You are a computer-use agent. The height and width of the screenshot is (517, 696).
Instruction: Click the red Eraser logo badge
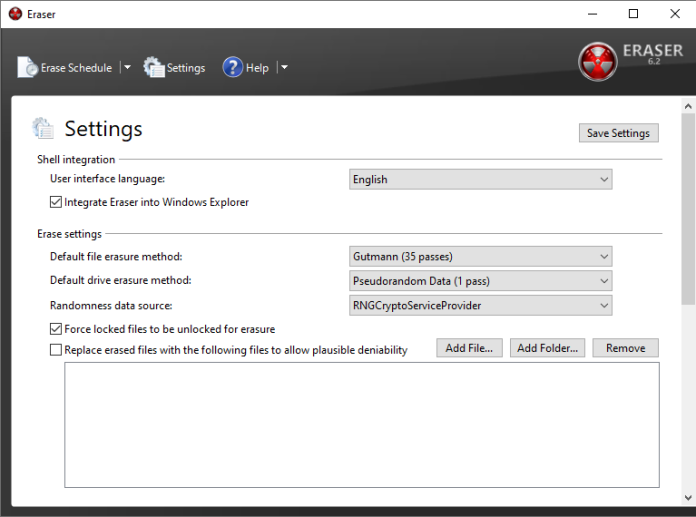point(597,62)
